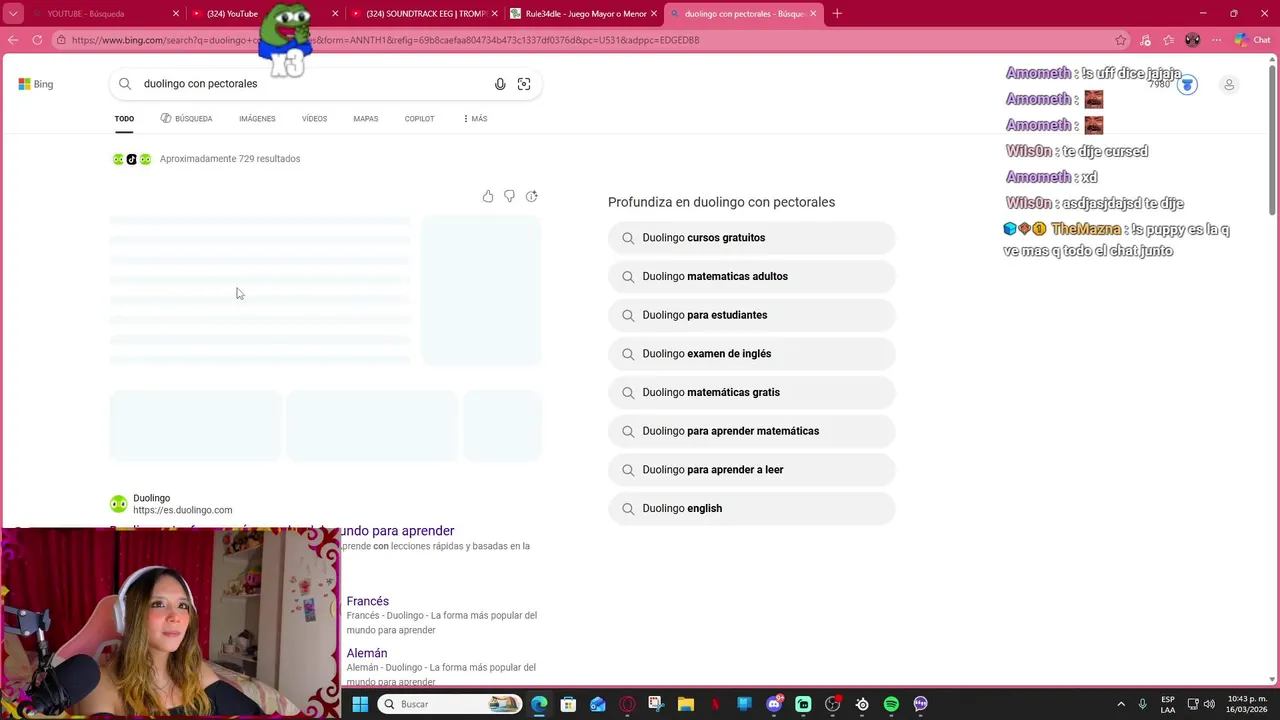This screenshot has width=1280, height=720.
Task: Open Snipping Tool from taskbar
Action: tap(656, 704)
